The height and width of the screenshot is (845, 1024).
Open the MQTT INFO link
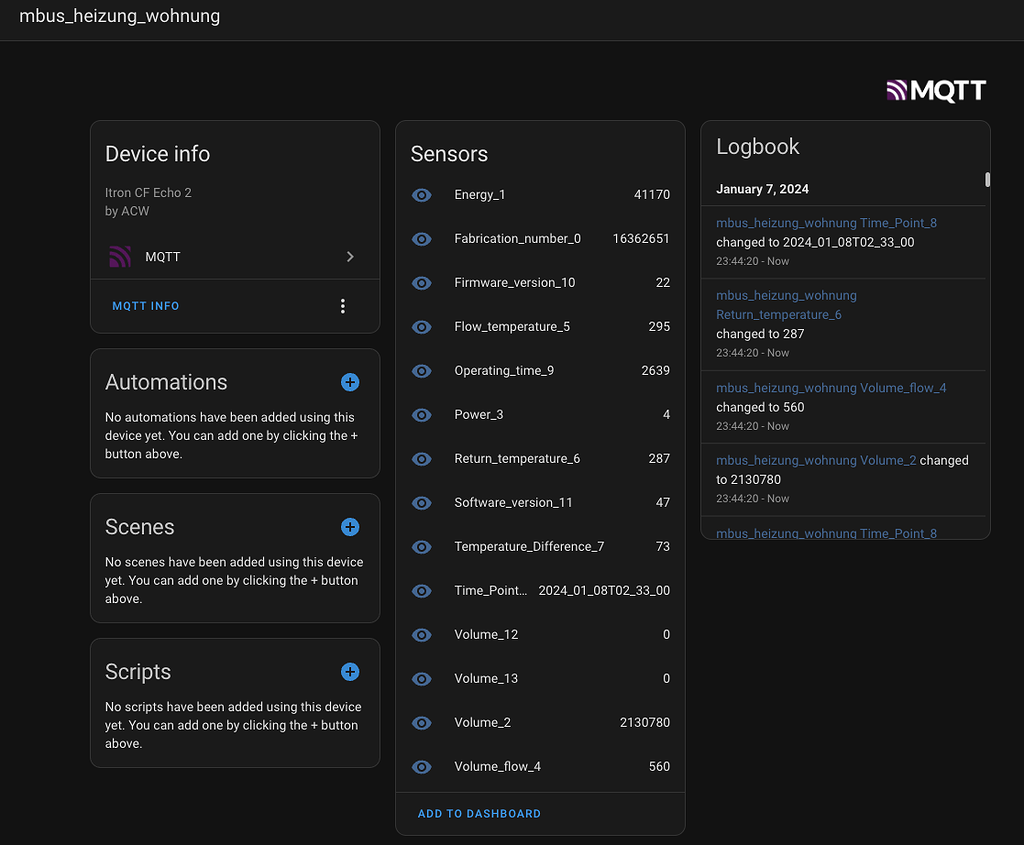click(145, 305)
